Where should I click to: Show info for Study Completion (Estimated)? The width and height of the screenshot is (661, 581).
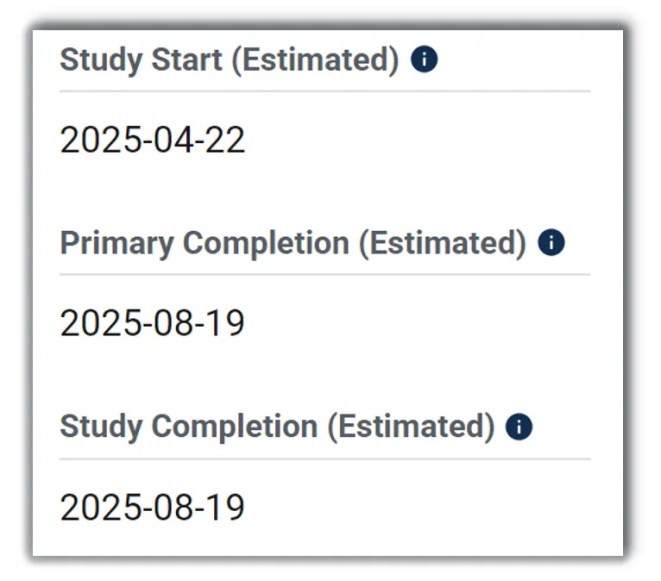coord(519,427)
